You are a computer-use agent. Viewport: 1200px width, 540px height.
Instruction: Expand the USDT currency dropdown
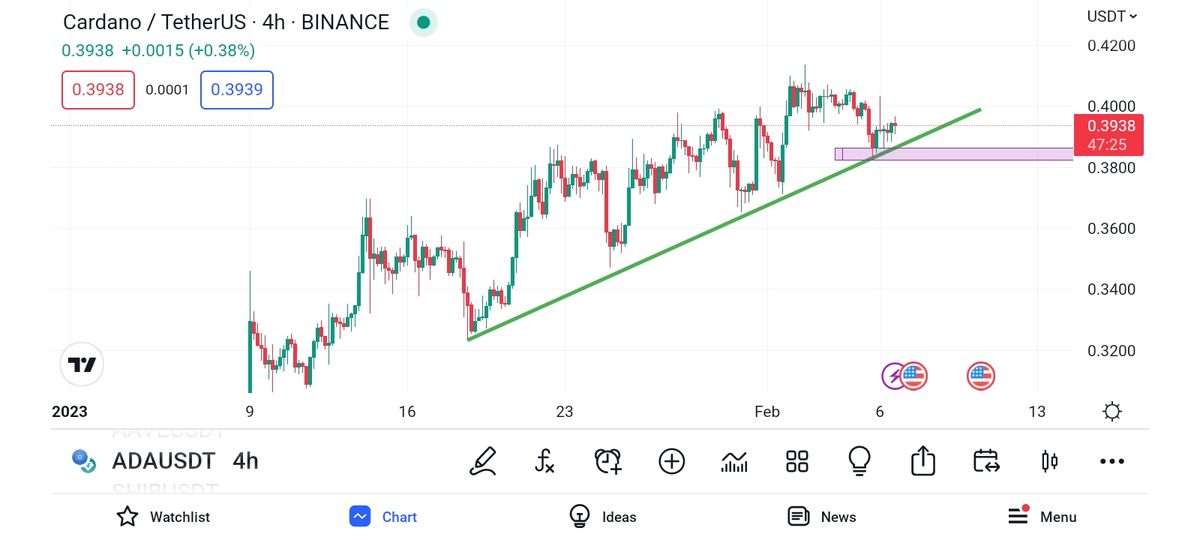[x=1112, y=16]
